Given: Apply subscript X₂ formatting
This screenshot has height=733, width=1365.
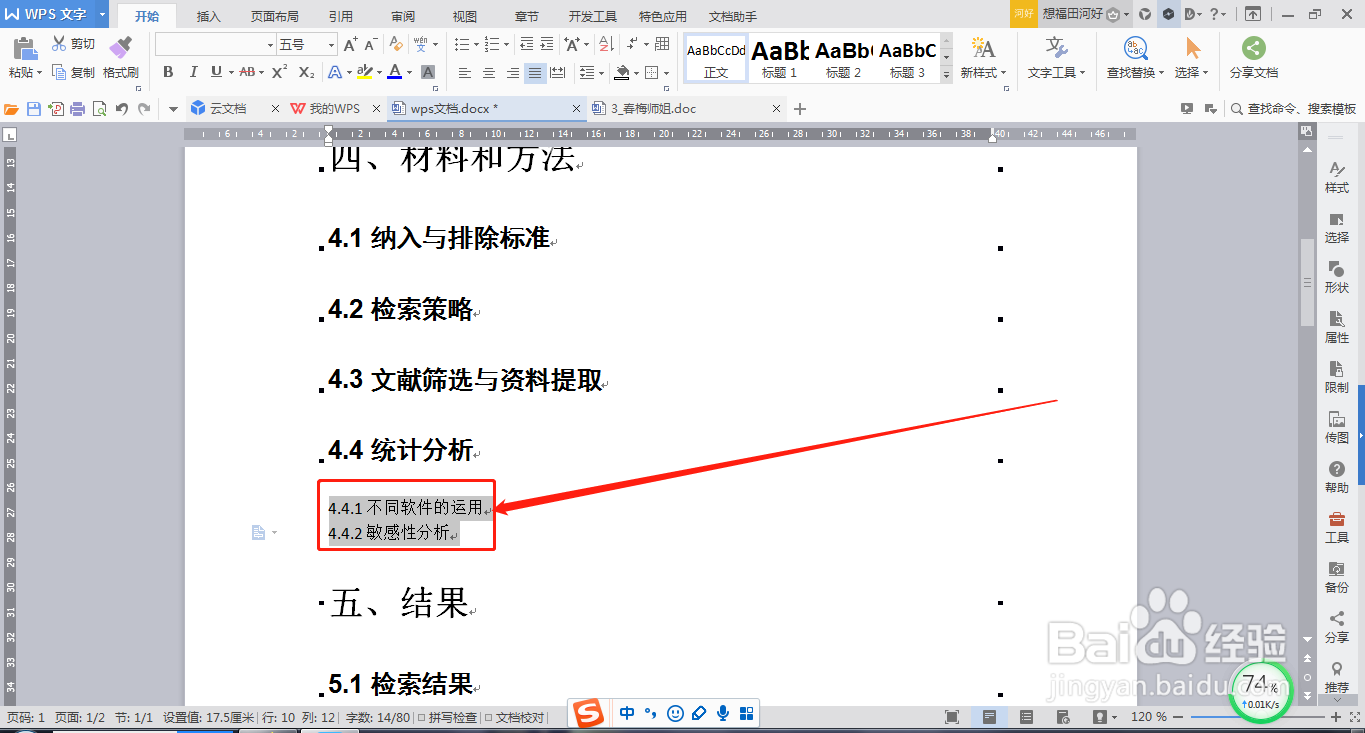Looking at the screenshot, I should click(307, 72).
